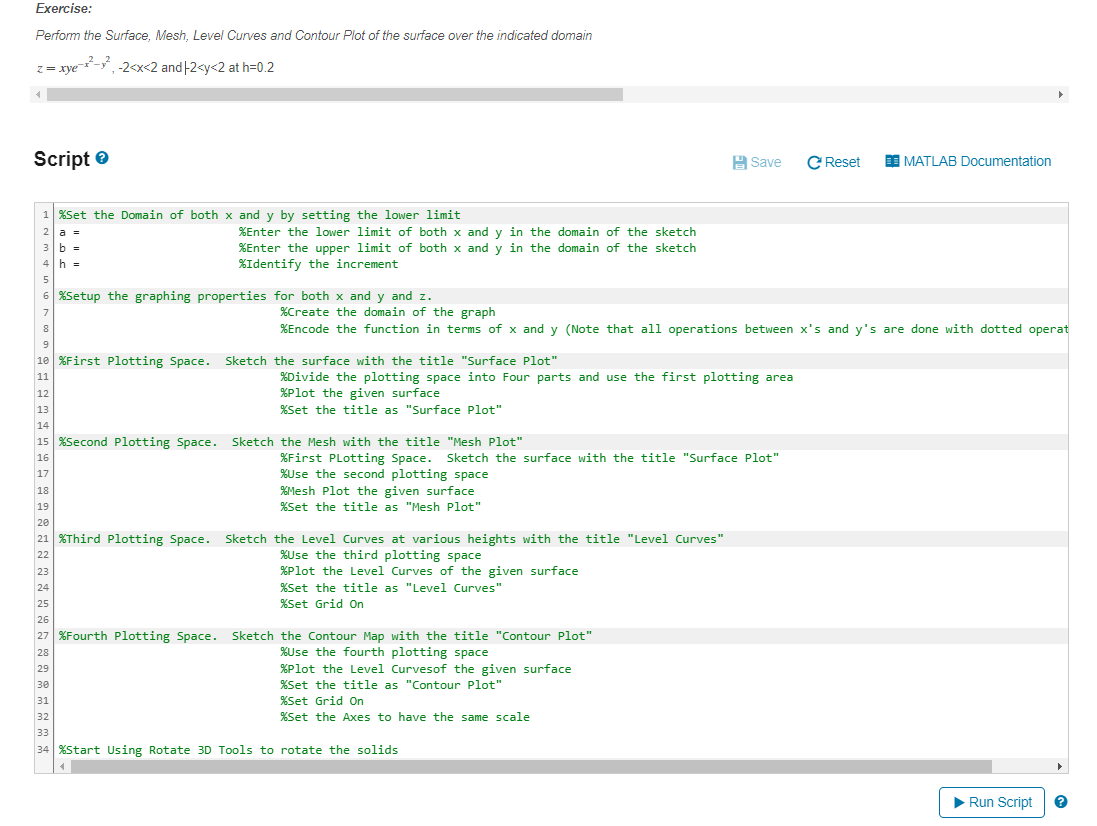Click the exercise horizontal scrollbar thumb

[x=334, y=94]
